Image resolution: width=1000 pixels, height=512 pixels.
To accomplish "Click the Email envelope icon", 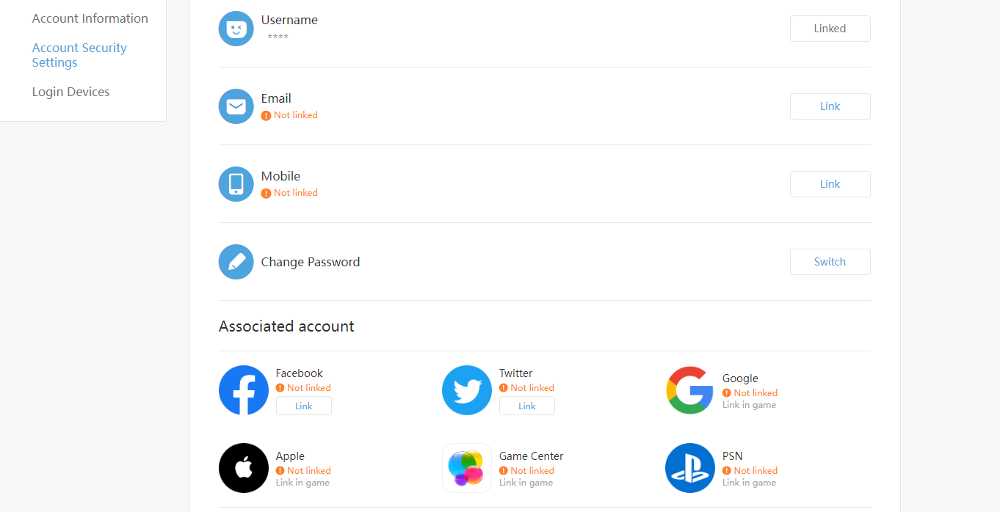I will (236, 106).
